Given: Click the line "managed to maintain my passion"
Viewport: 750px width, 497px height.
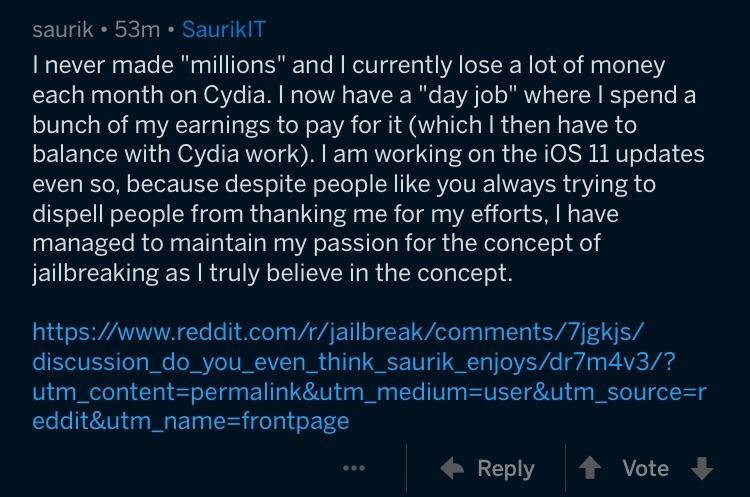Looking at the screenshot, I should 316,243.
